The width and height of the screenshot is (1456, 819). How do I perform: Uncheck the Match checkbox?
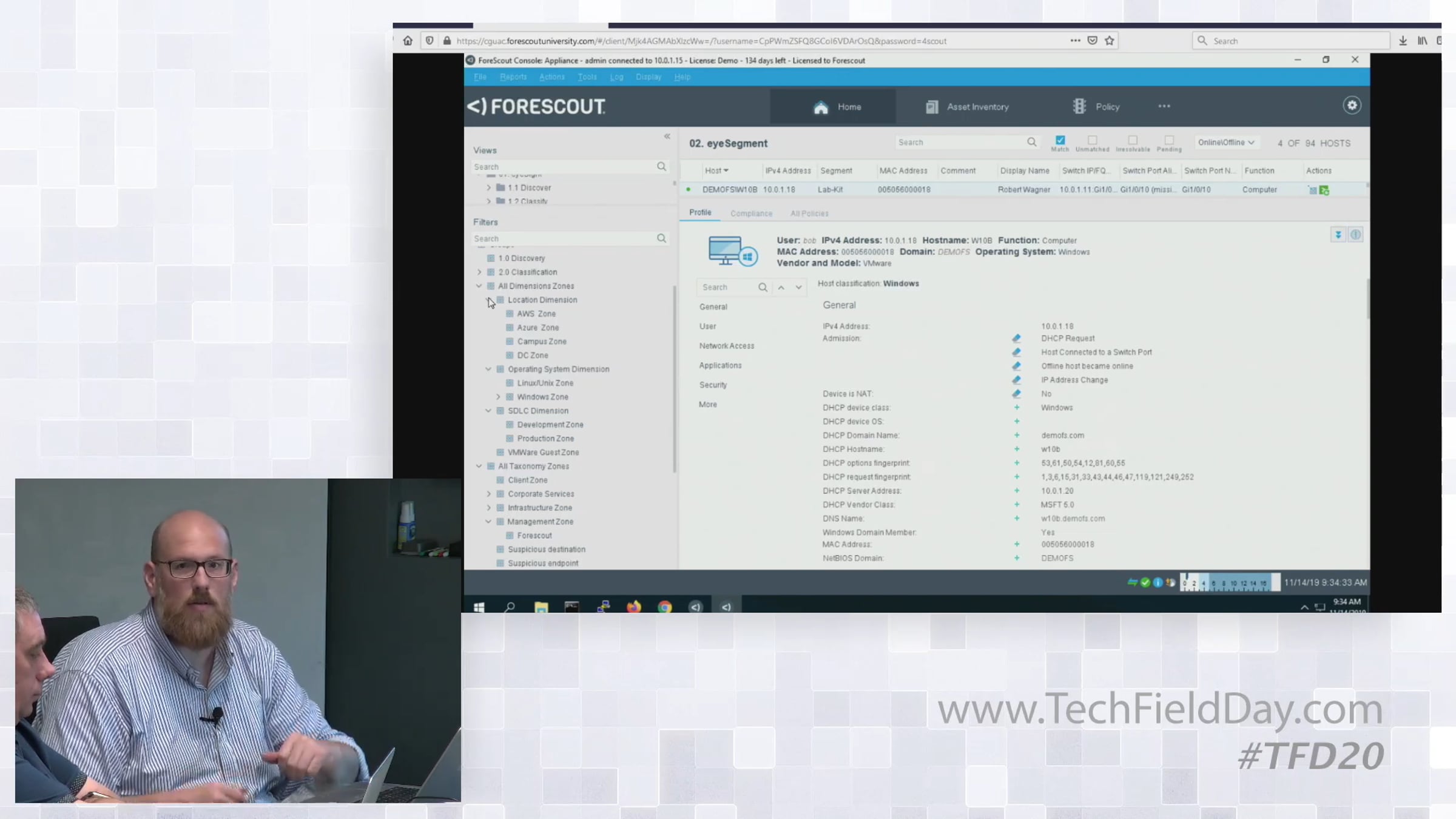tap(1060, 140)
